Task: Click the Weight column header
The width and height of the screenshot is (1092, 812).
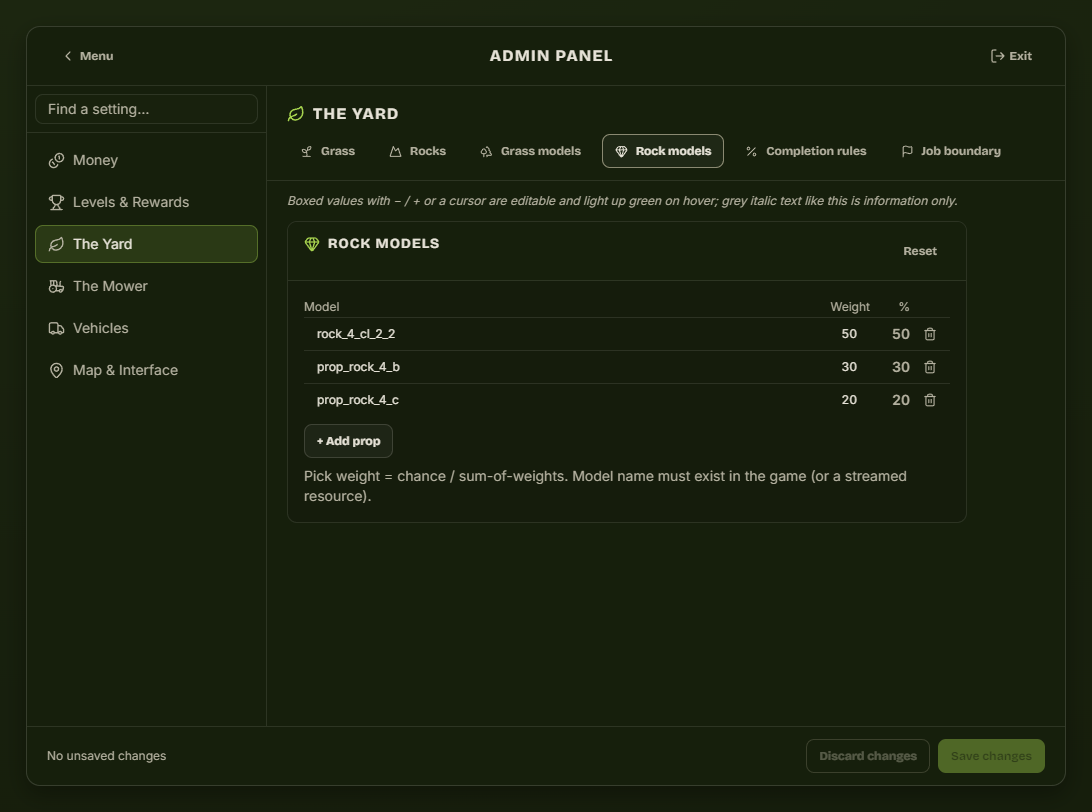Action: pos(850,307)
